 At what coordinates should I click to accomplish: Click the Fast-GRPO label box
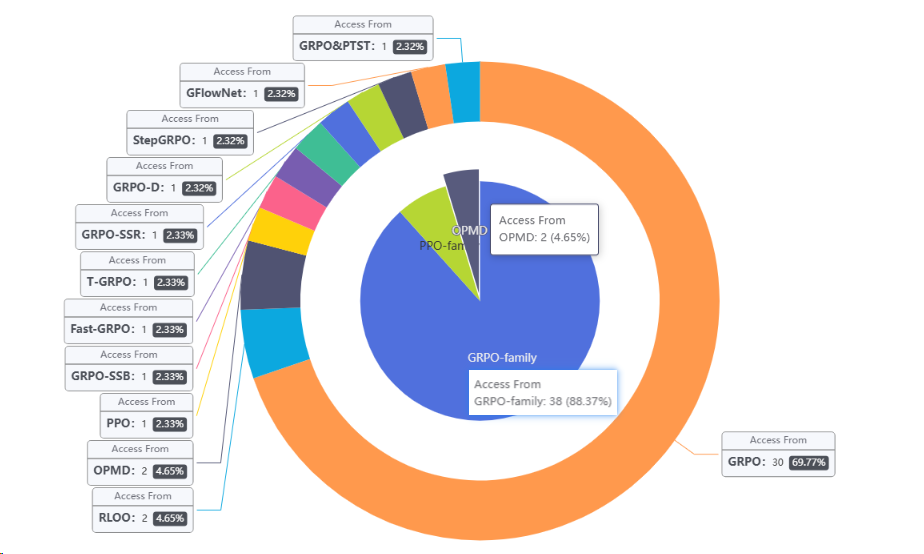coord(127,319)
